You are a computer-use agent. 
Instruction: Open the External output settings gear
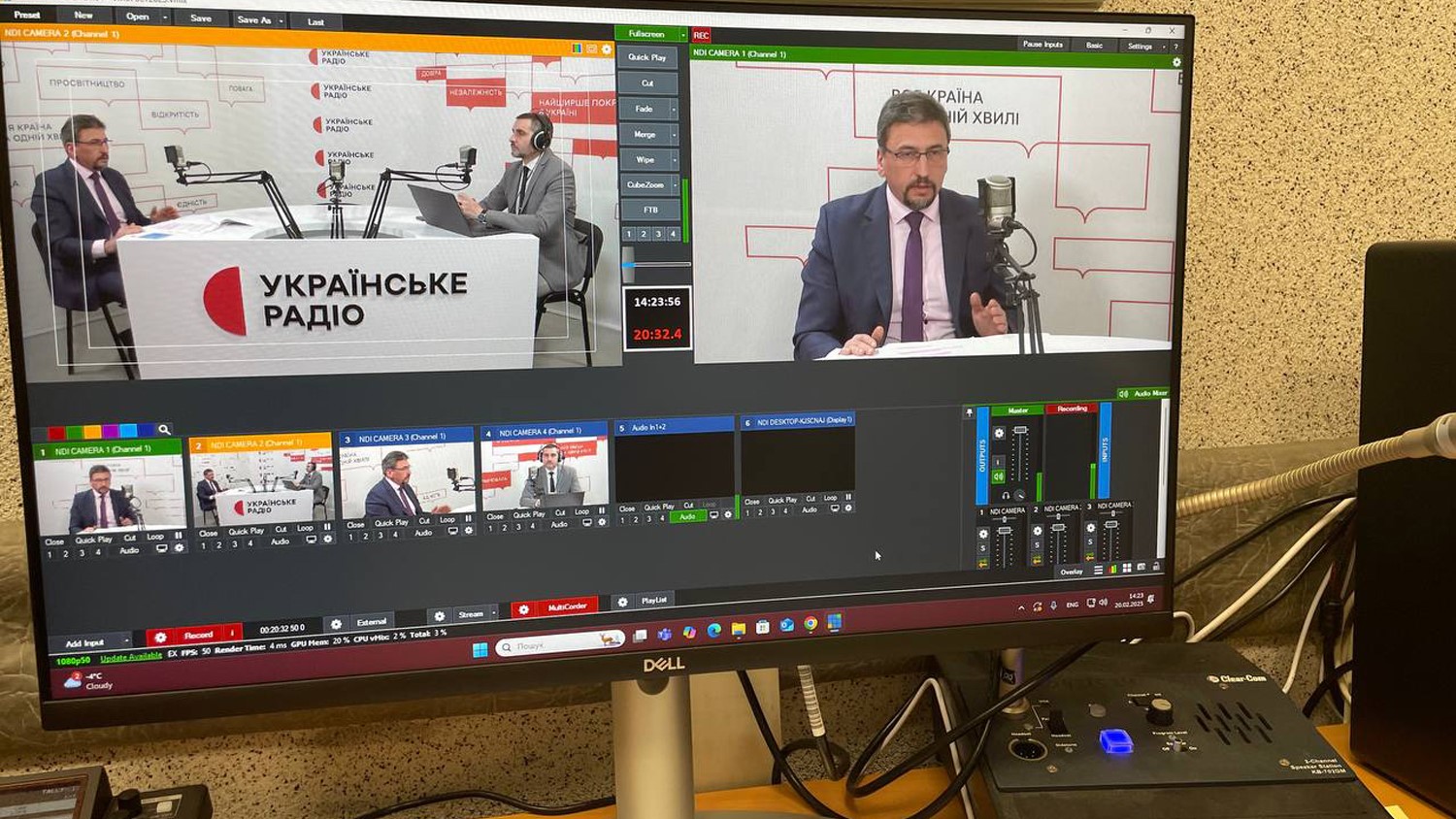[x=336, y=624]
